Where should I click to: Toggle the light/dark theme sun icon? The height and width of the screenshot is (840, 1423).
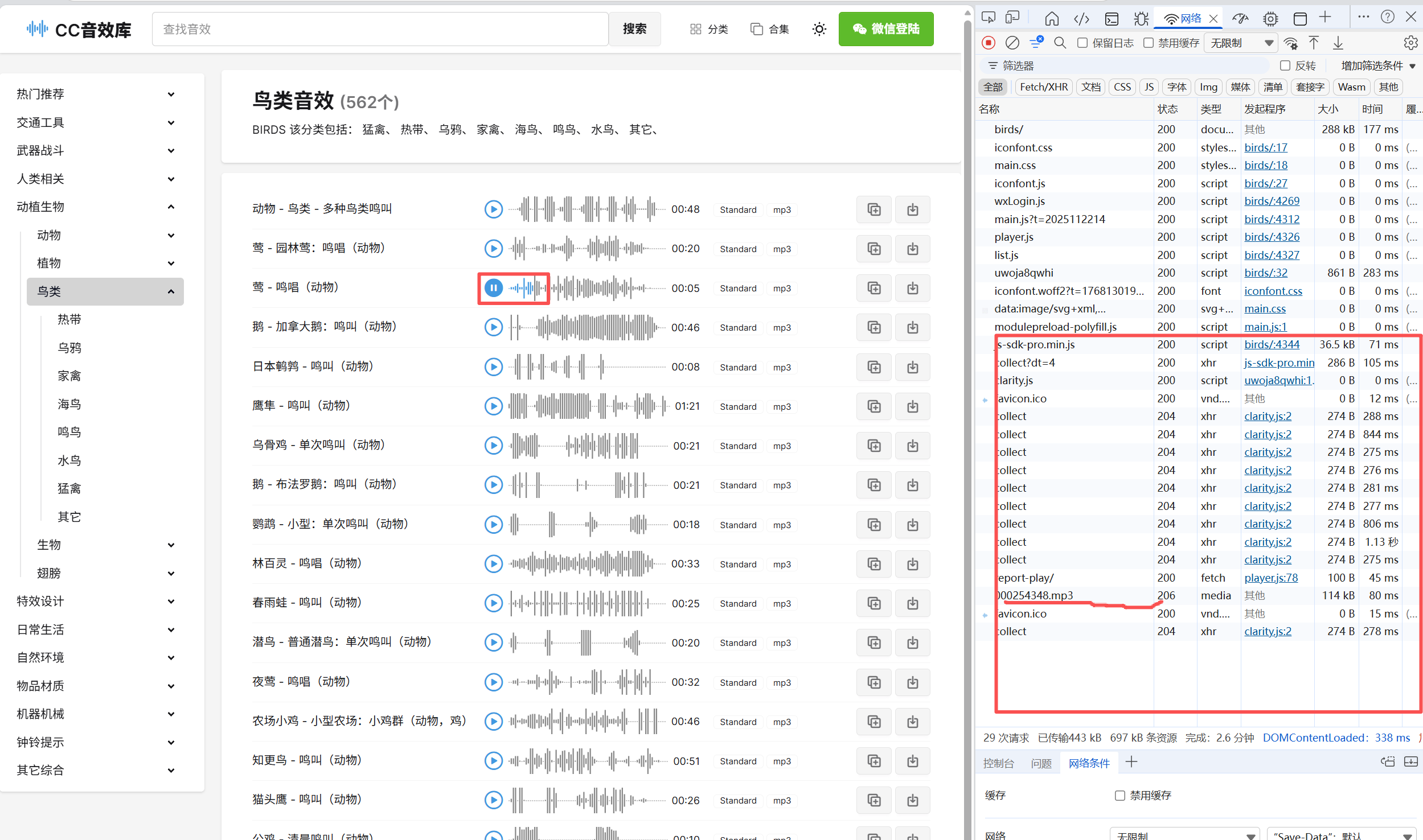[819, 29]
